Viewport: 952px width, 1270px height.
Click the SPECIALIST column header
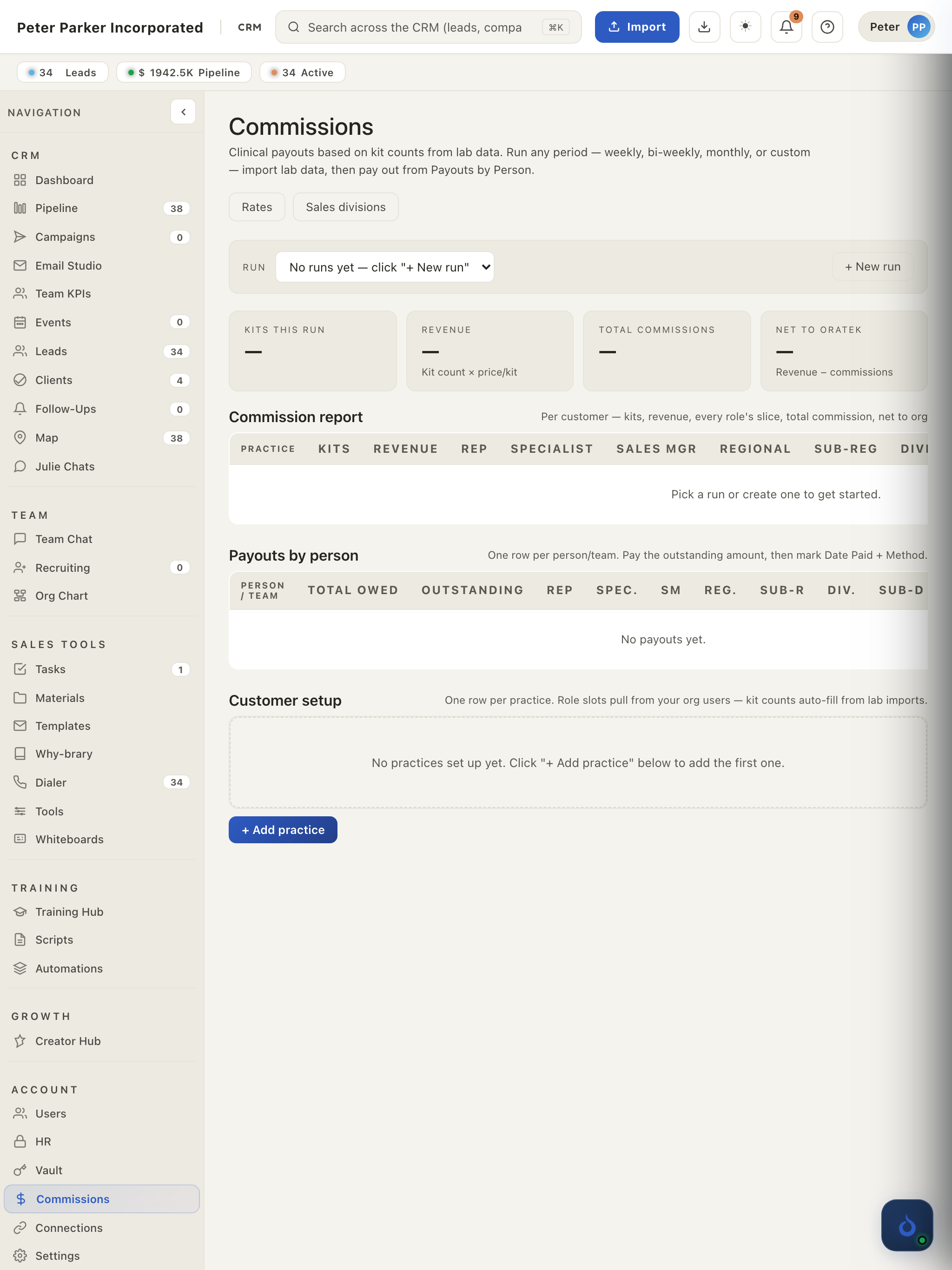tap(552, 449)
